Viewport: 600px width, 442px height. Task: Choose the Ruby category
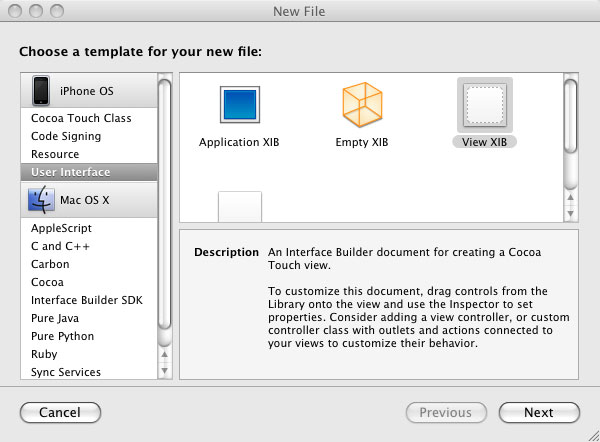[89, 354]
